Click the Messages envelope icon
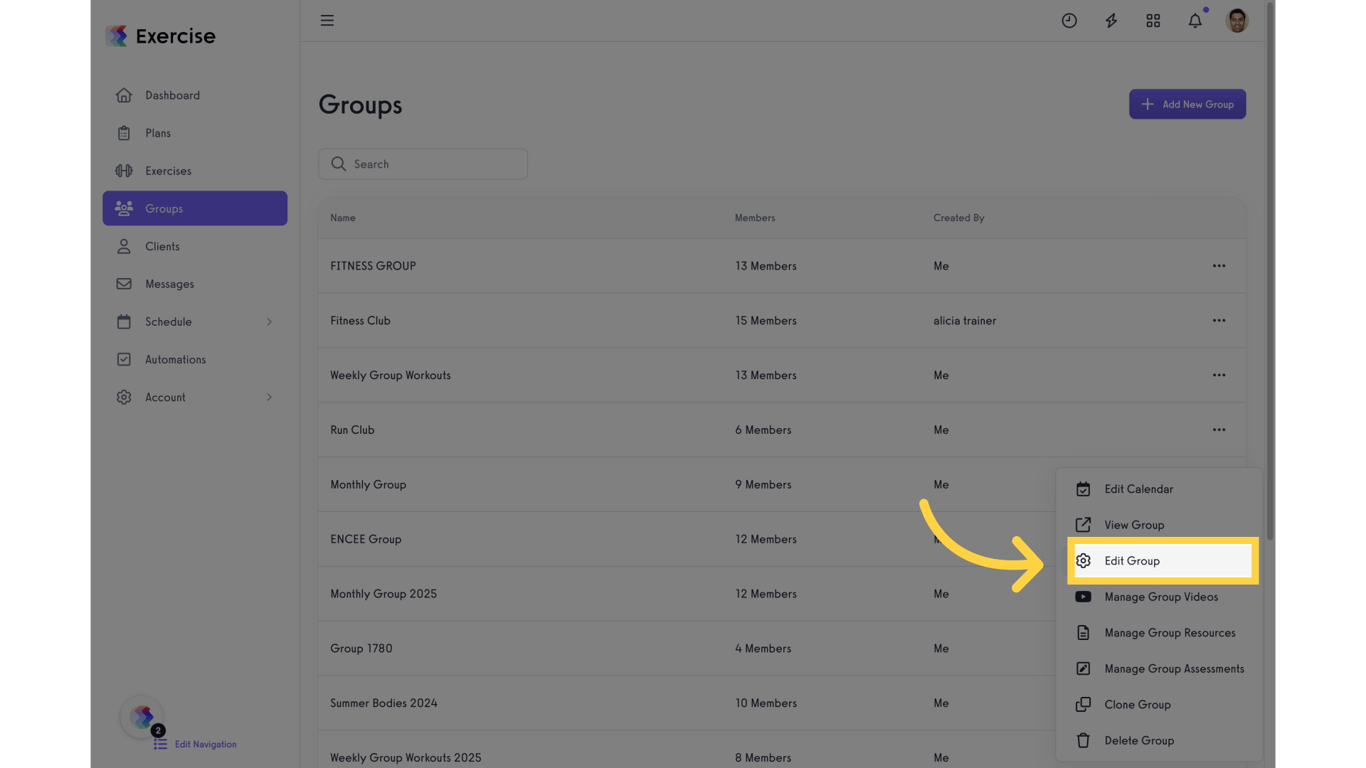This screenshot has width=1366, height=768. (x=124, y=284)
